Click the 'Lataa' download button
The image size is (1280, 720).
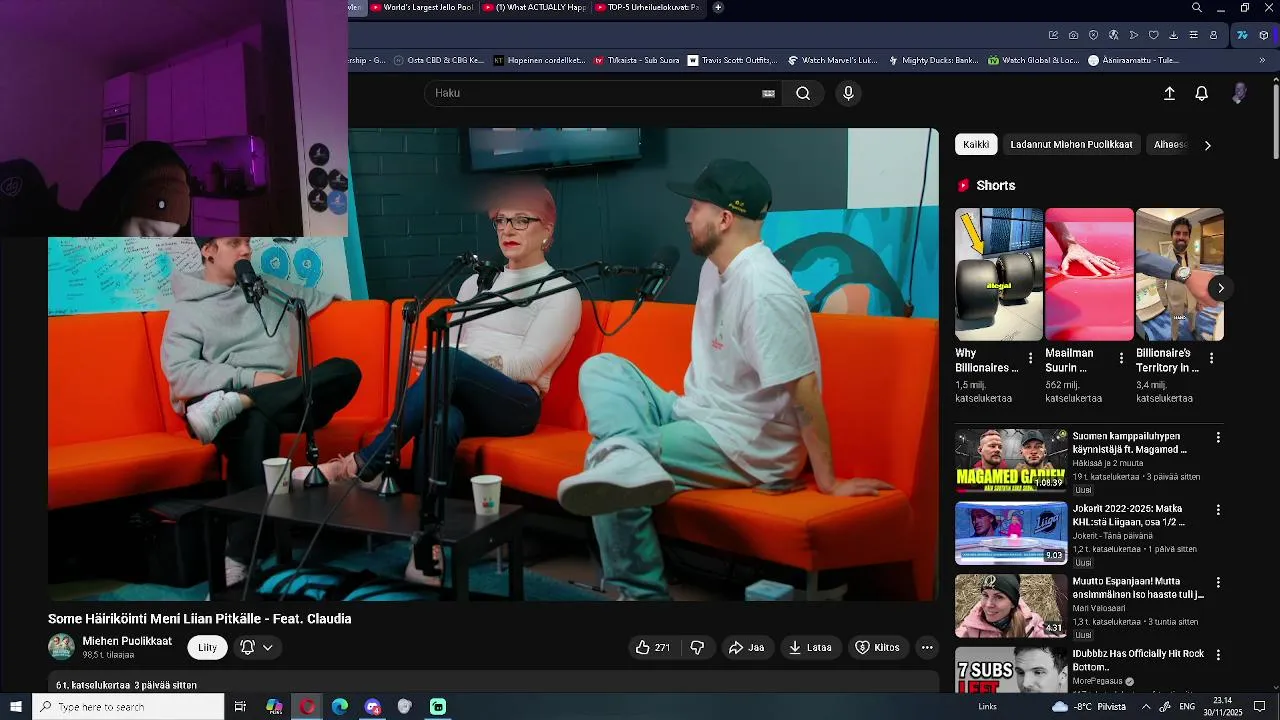pyautogui.click(x=810, y=647)
